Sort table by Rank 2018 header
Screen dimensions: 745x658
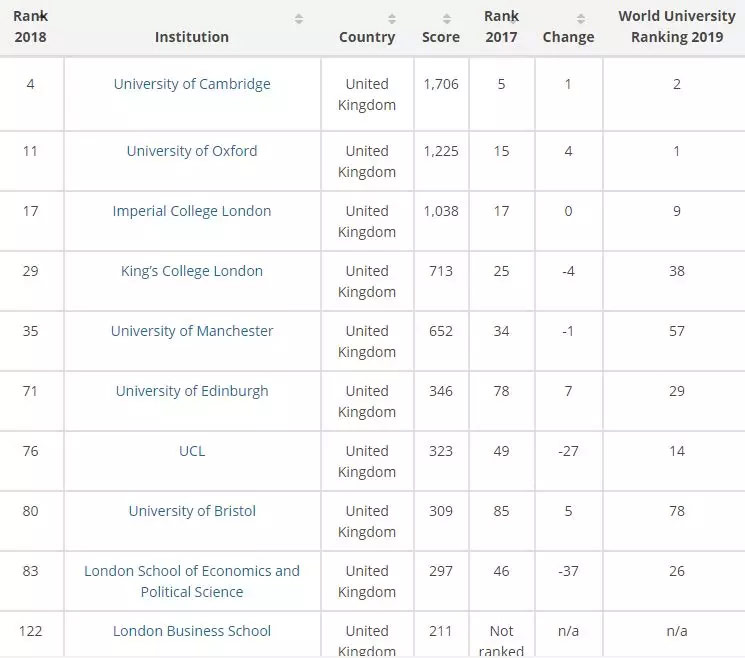point(30,27)
